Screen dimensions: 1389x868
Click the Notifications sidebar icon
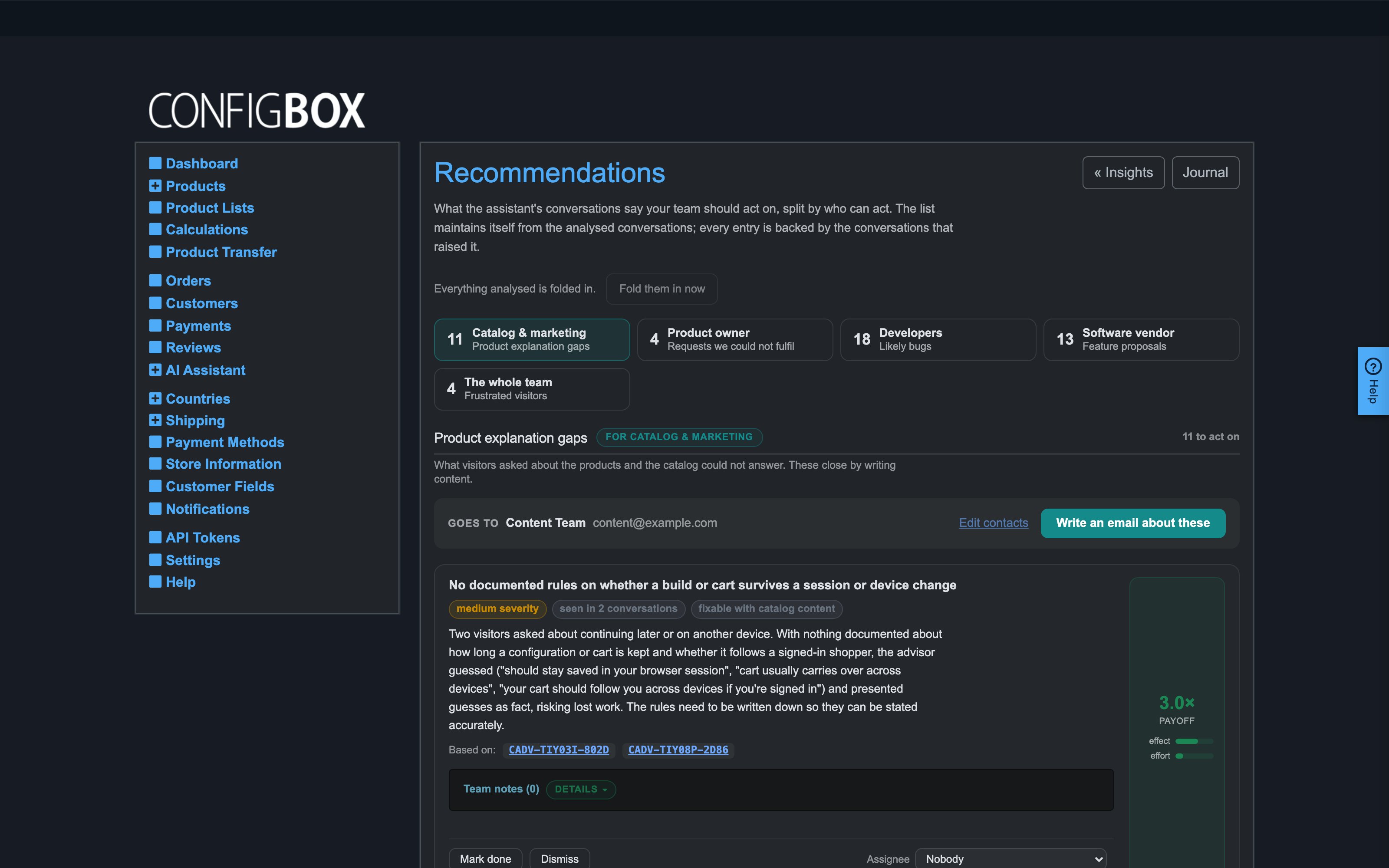pos(155,509)
